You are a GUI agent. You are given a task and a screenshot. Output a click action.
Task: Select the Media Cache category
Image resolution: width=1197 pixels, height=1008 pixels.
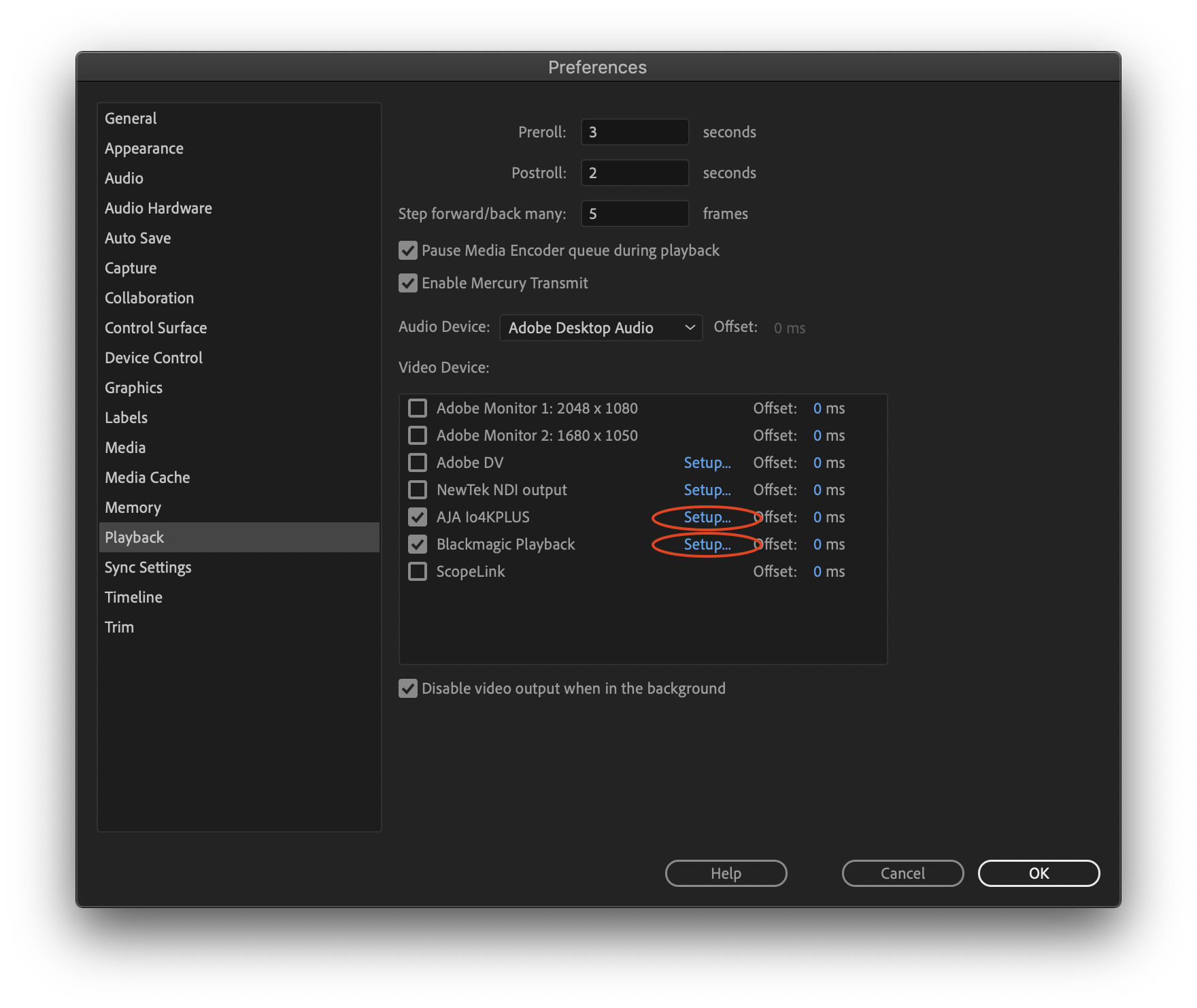(147, 477)
